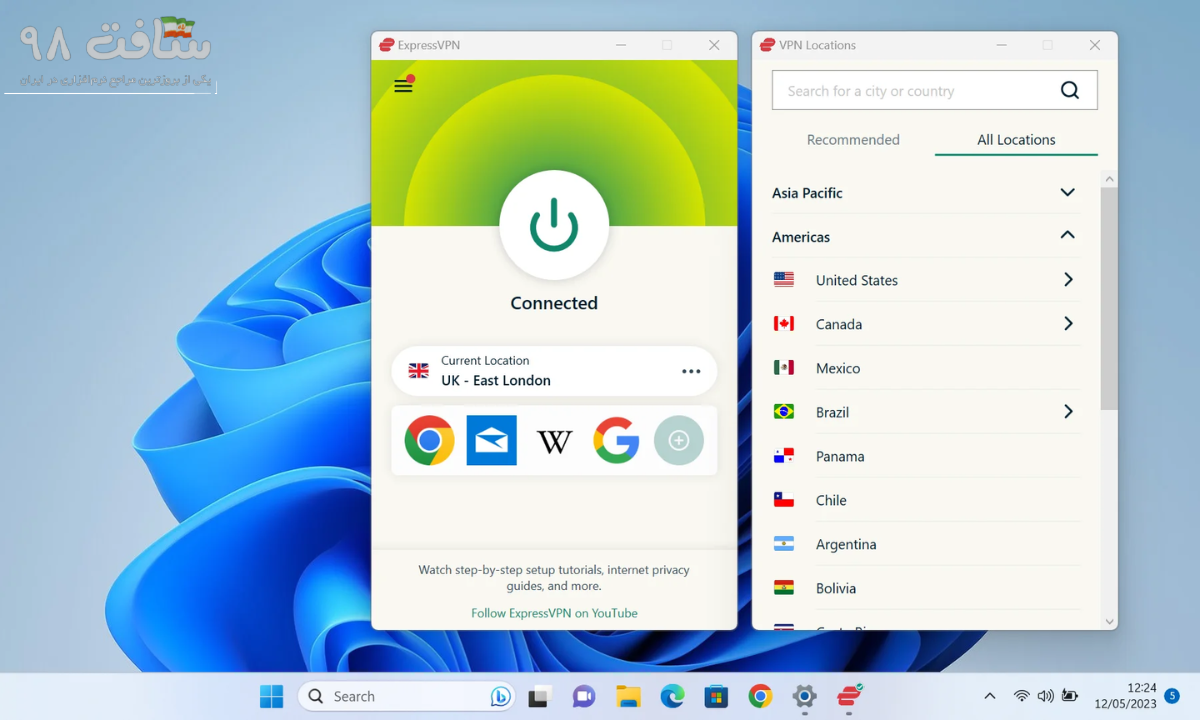Screen dimensions: 1200x720
Task: Open the Chat app on the taskbar
Action: [584, 696]
